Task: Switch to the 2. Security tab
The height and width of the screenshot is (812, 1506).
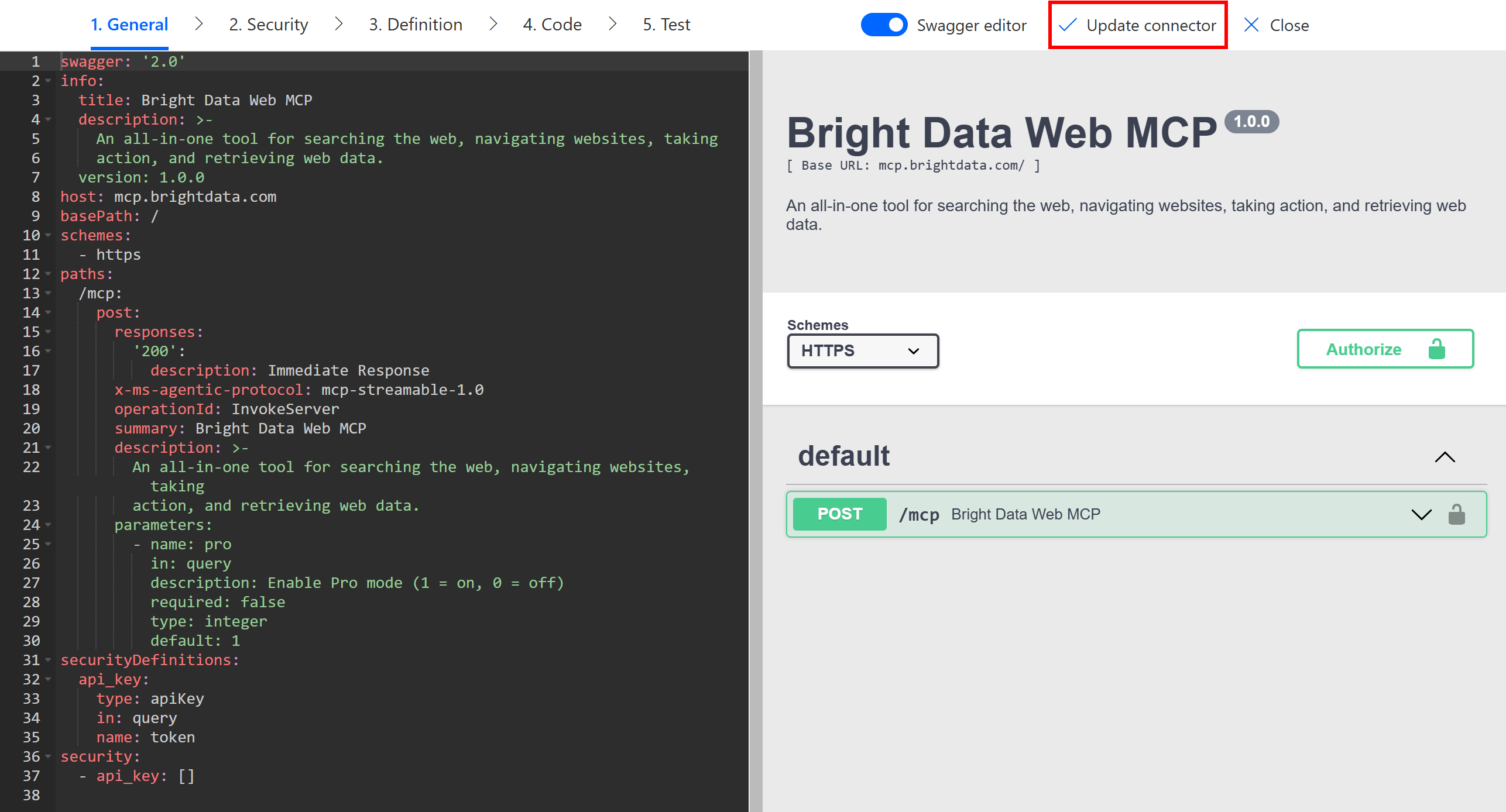Action: (x=269, y=25)
